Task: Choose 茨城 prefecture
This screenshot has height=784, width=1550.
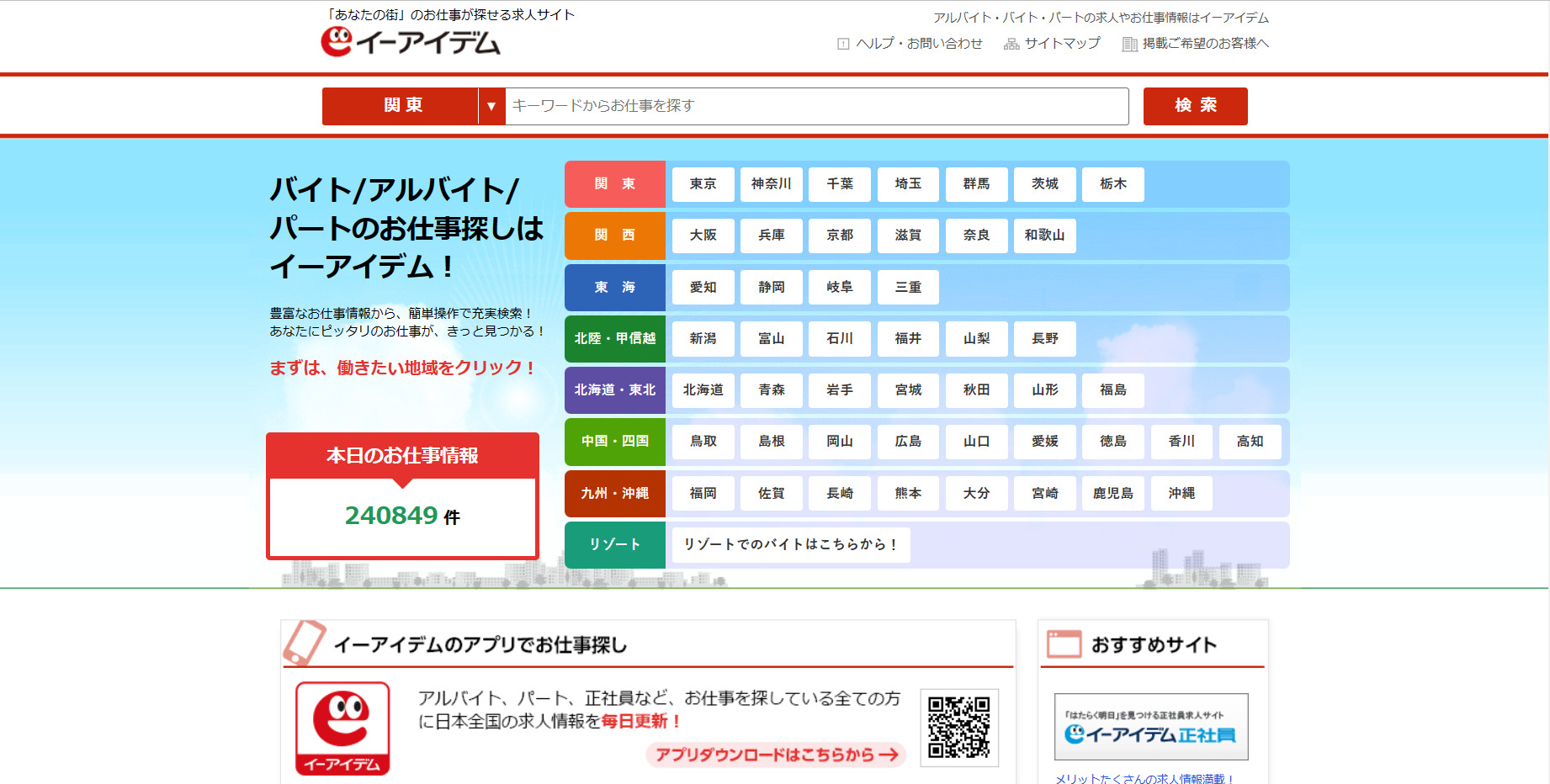Action: tap(1045, 184)
